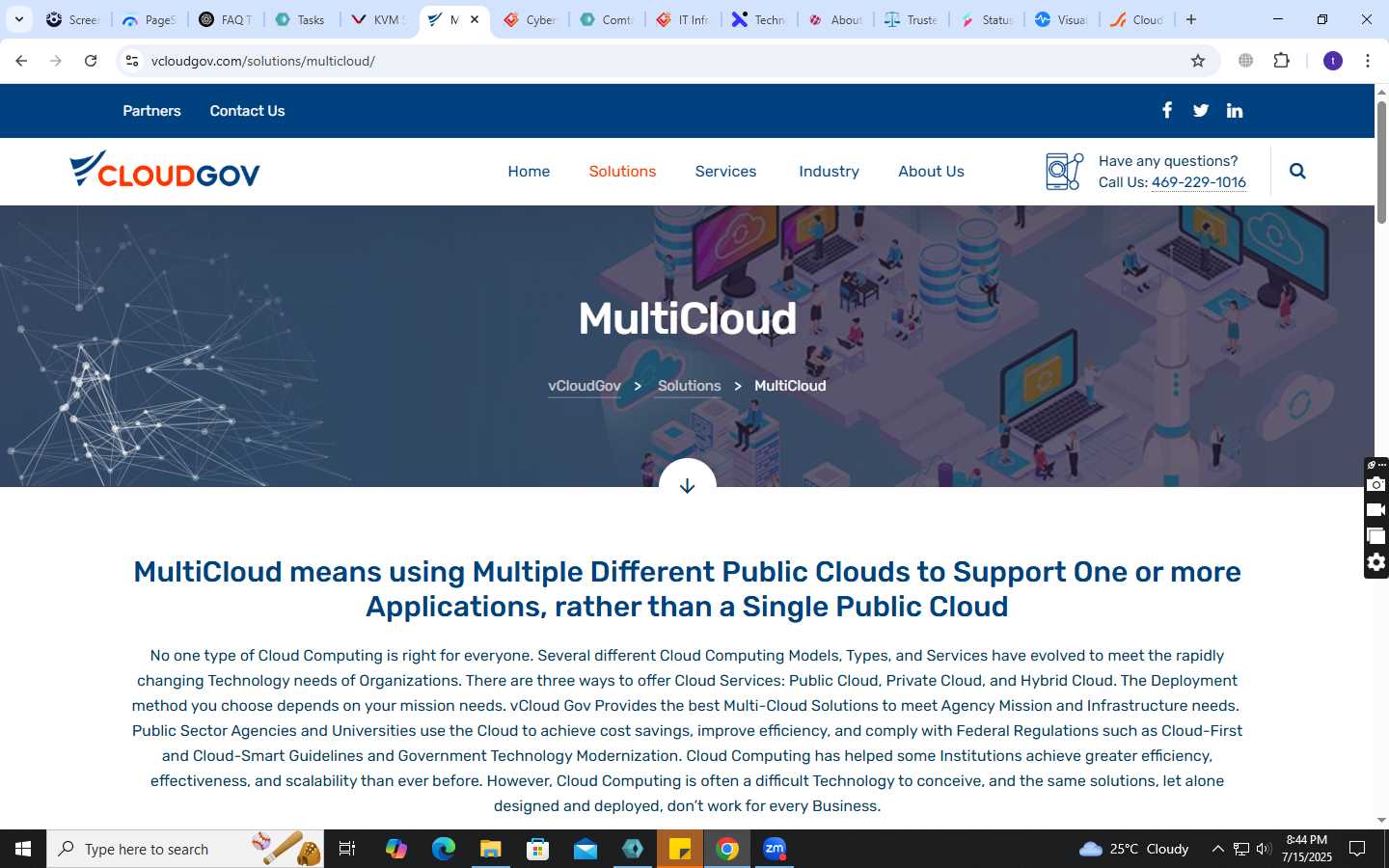Open the Chrome three-dot menu
1389x868 pixels.
(x=1368, y=61)
